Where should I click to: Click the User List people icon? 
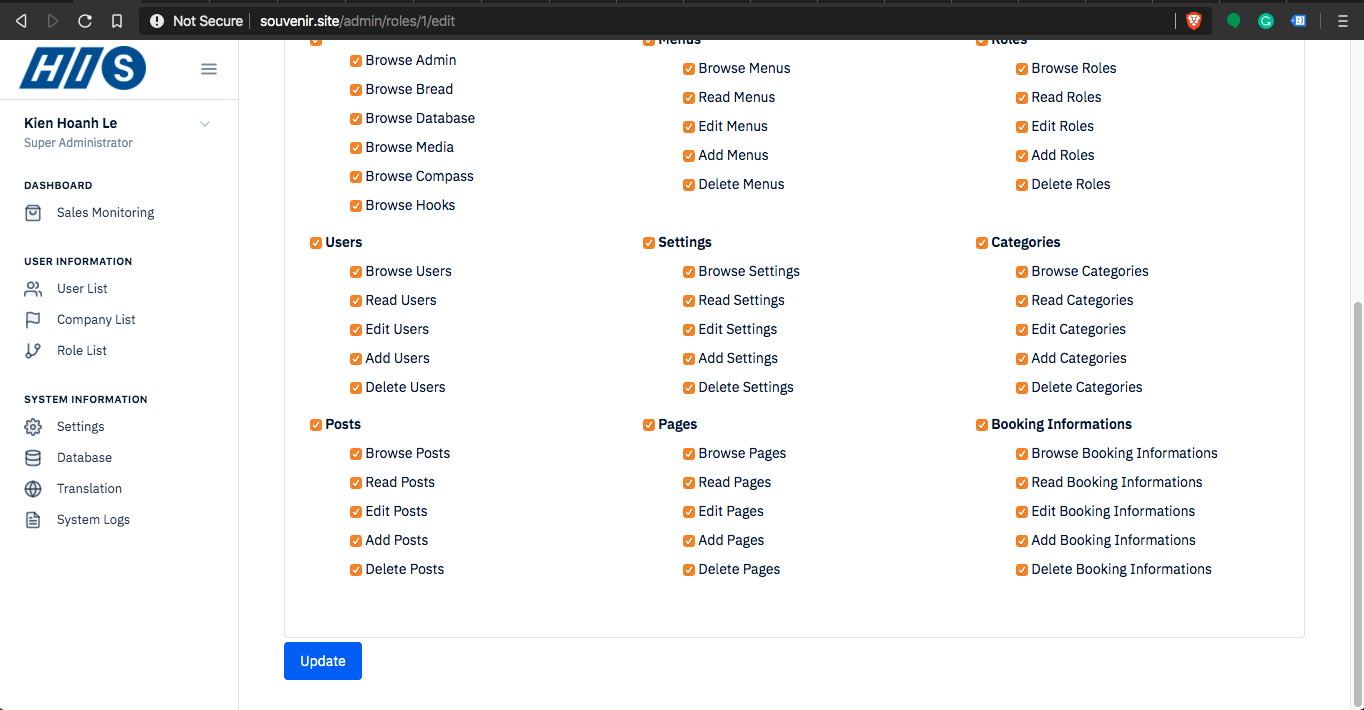[x=33, y=289]
